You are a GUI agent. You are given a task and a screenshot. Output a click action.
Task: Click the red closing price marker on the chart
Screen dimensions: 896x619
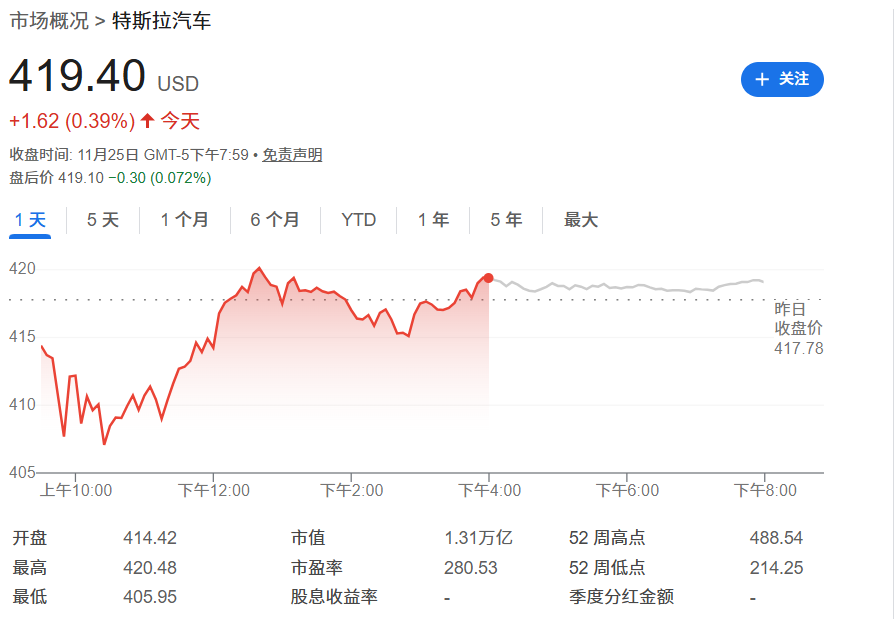487,278
